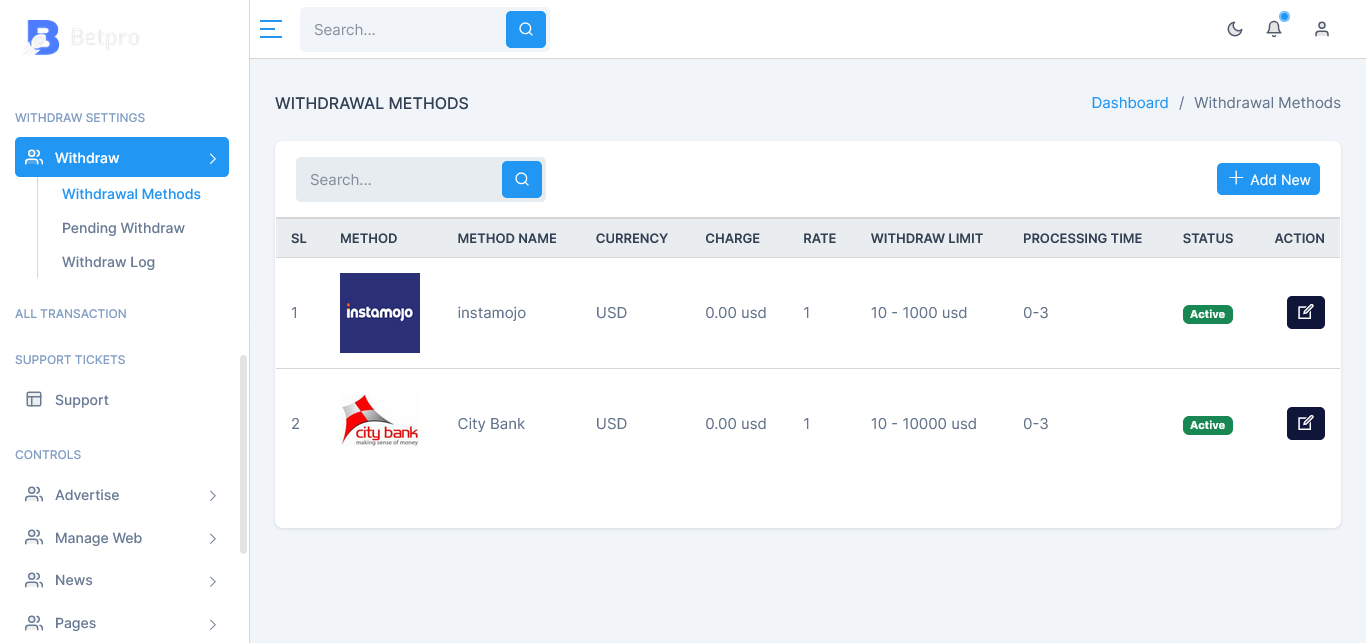Click the 'City Bank' method name cell
The width and height of the screenshot is (1366, 643).
(x=491, y=424)
